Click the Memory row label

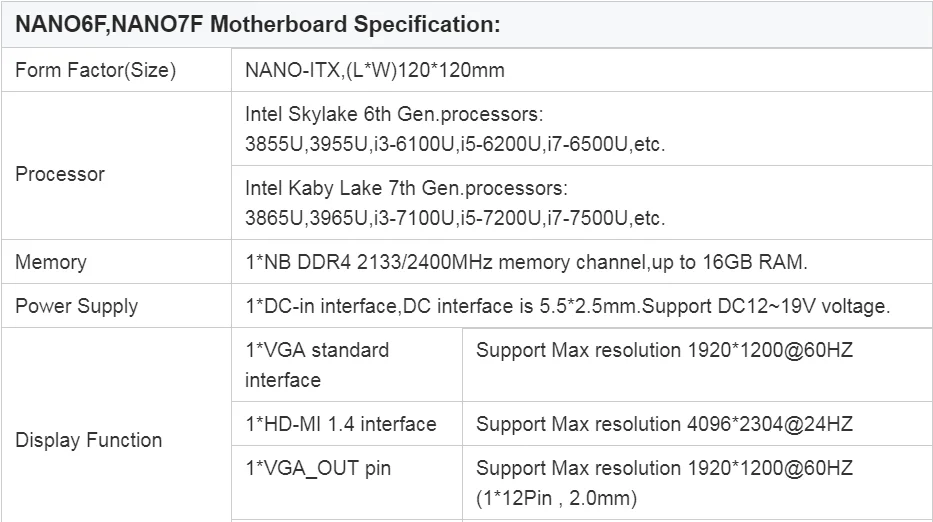tap(51, 262)
